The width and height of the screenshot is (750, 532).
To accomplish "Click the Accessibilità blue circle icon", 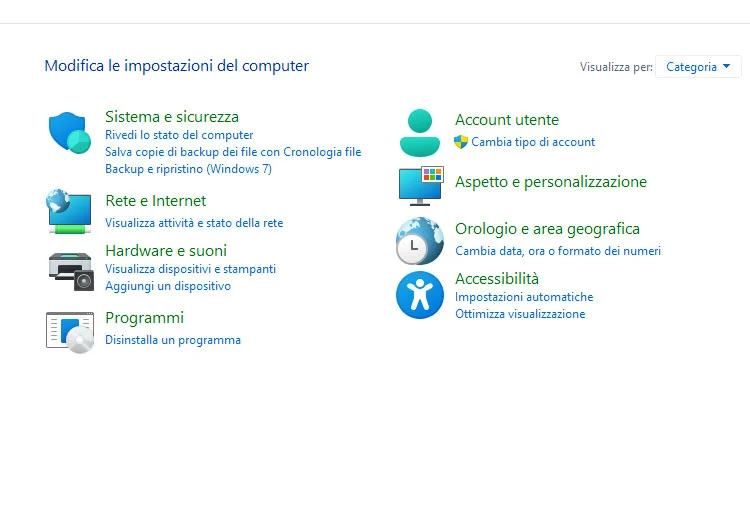I will click(x=419, y=295).
